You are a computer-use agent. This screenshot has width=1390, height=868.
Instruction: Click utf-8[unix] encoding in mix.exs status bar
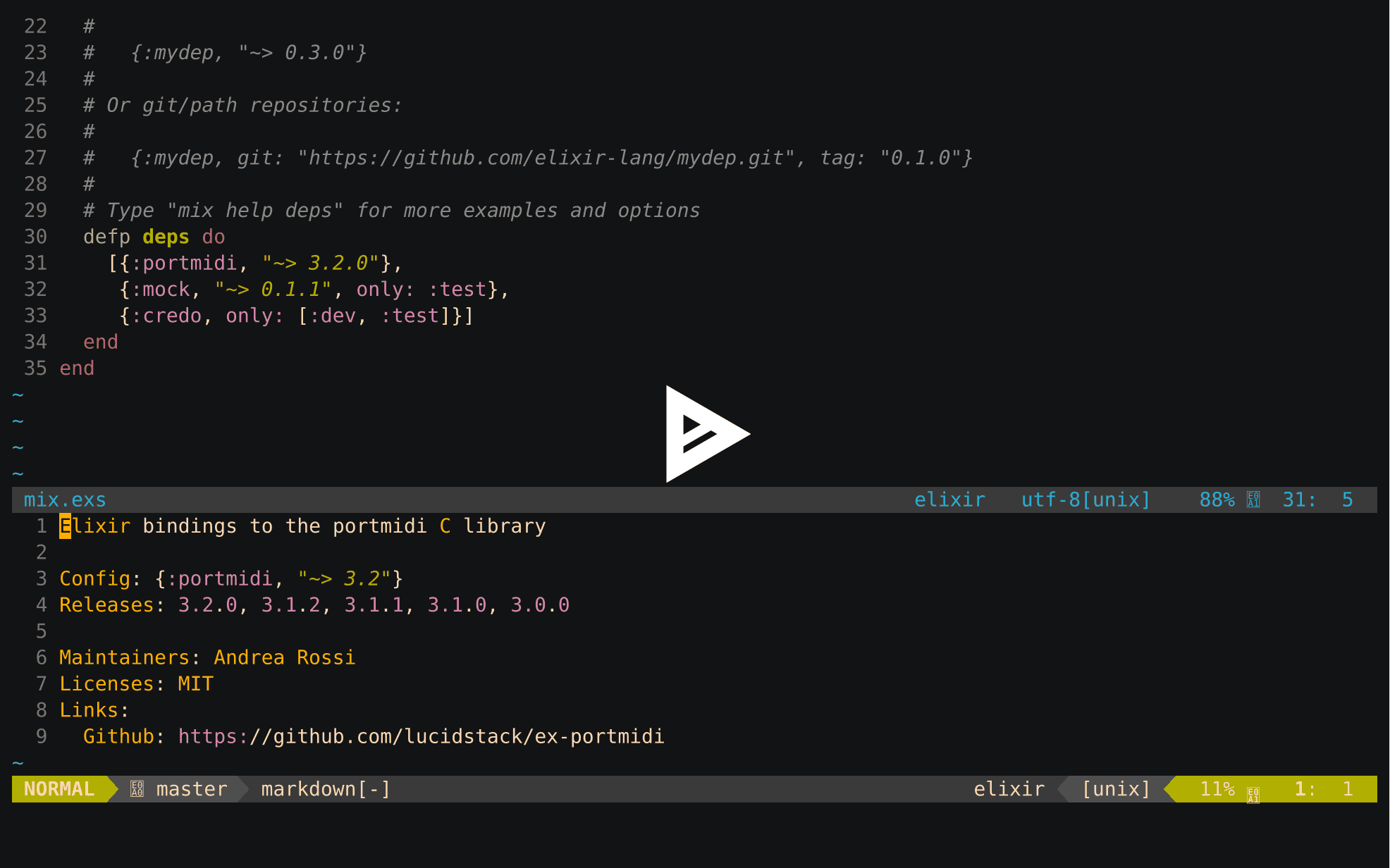pyautogui.click(x=1085, y=500)
